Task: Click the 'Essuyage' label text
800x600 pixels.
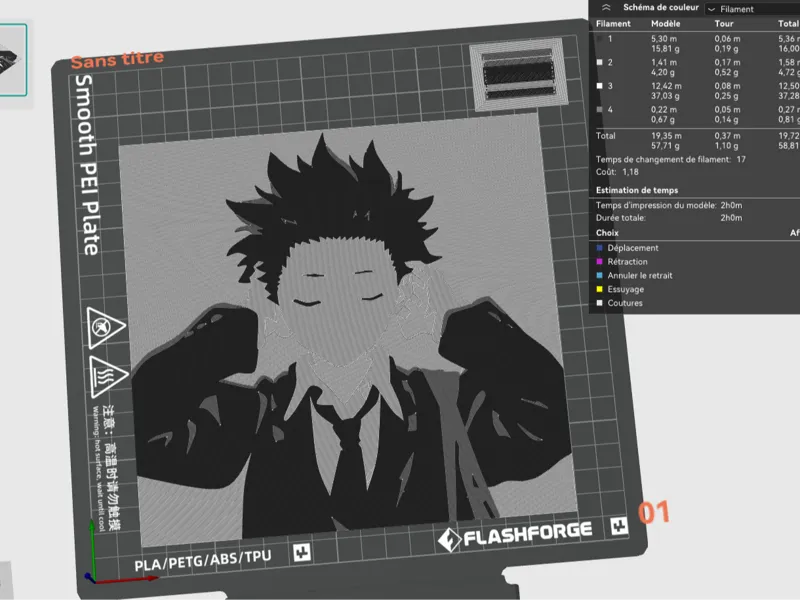Action: coord(626,289)
